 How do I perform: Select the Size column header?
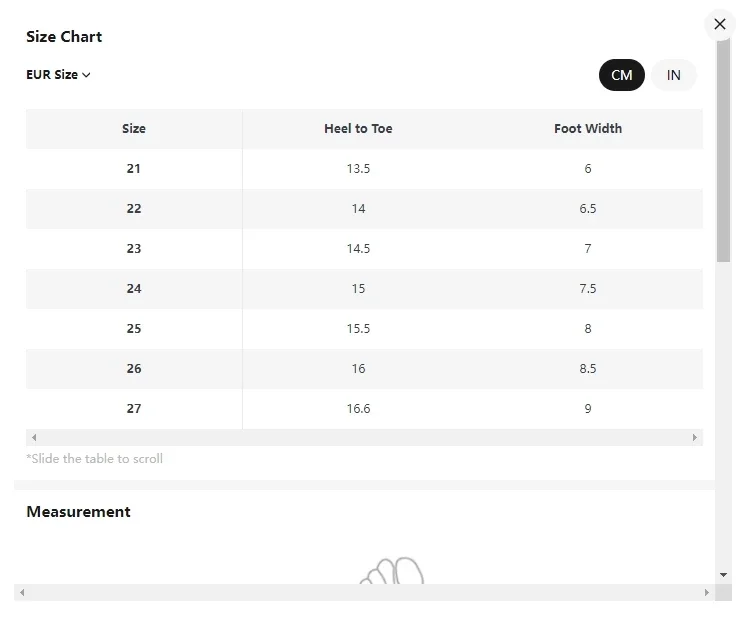[134, 129]
